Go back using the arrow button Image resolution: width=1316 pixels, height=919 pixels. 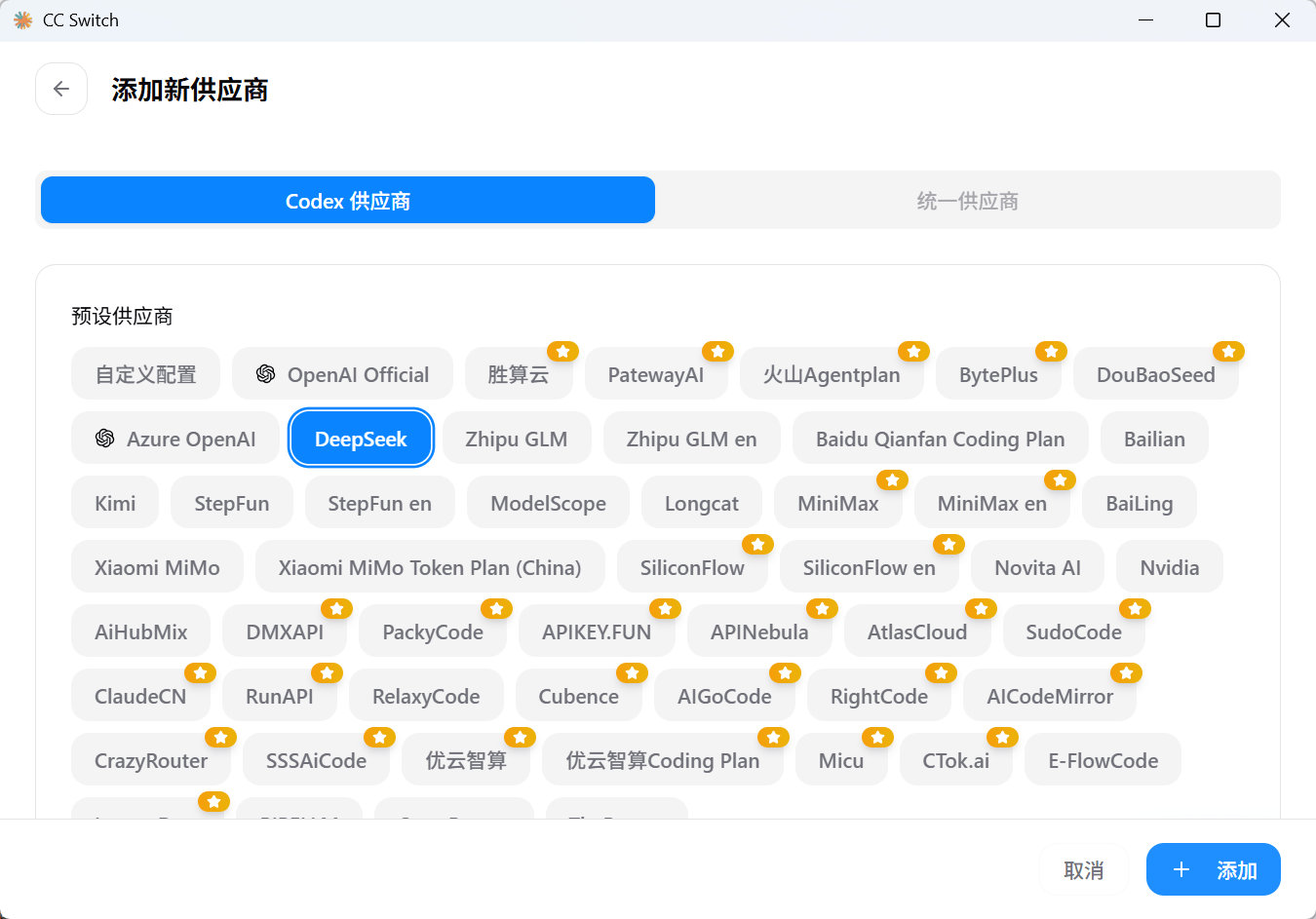pos(61,89)
